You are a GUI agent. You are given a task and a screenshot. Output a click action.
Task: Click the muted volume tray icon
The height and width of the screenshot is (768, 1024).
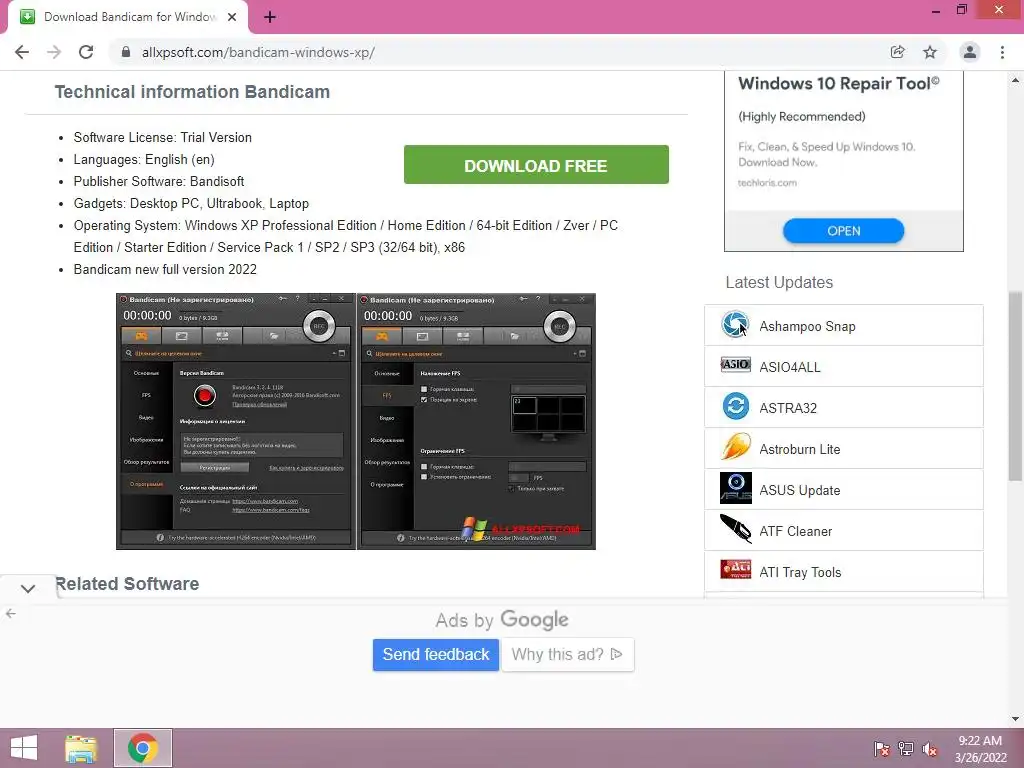[x=930, y=748]
